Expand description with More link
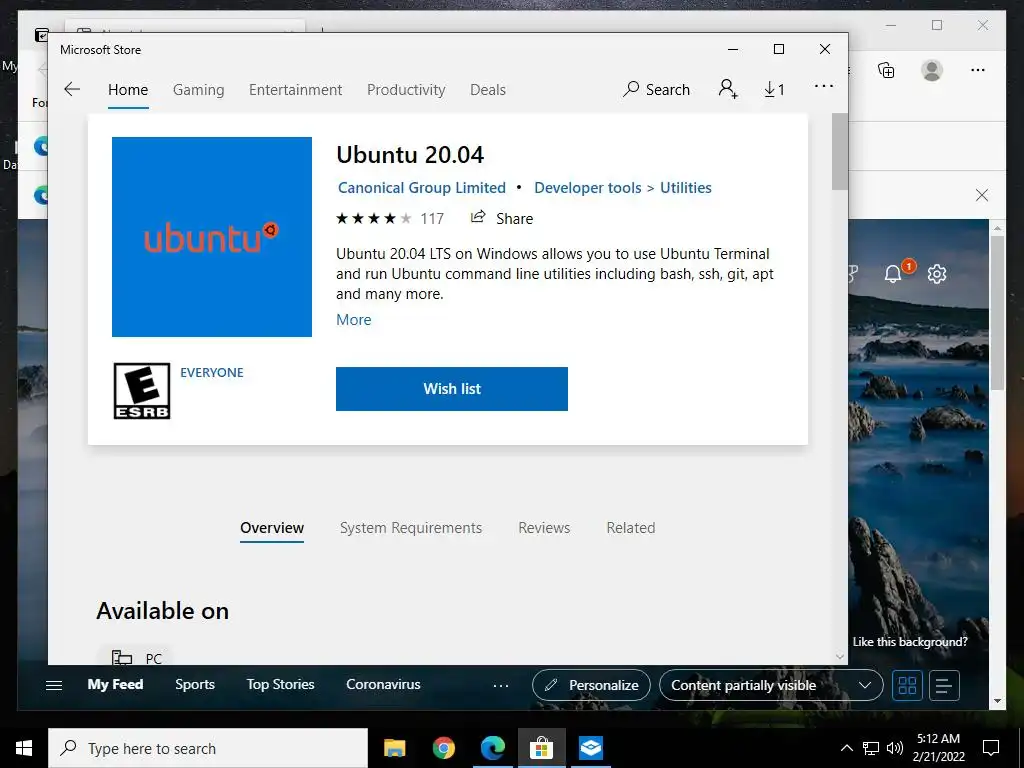Image resolution: width=1024 pixels, height=768 pixels. coord(354,319)
